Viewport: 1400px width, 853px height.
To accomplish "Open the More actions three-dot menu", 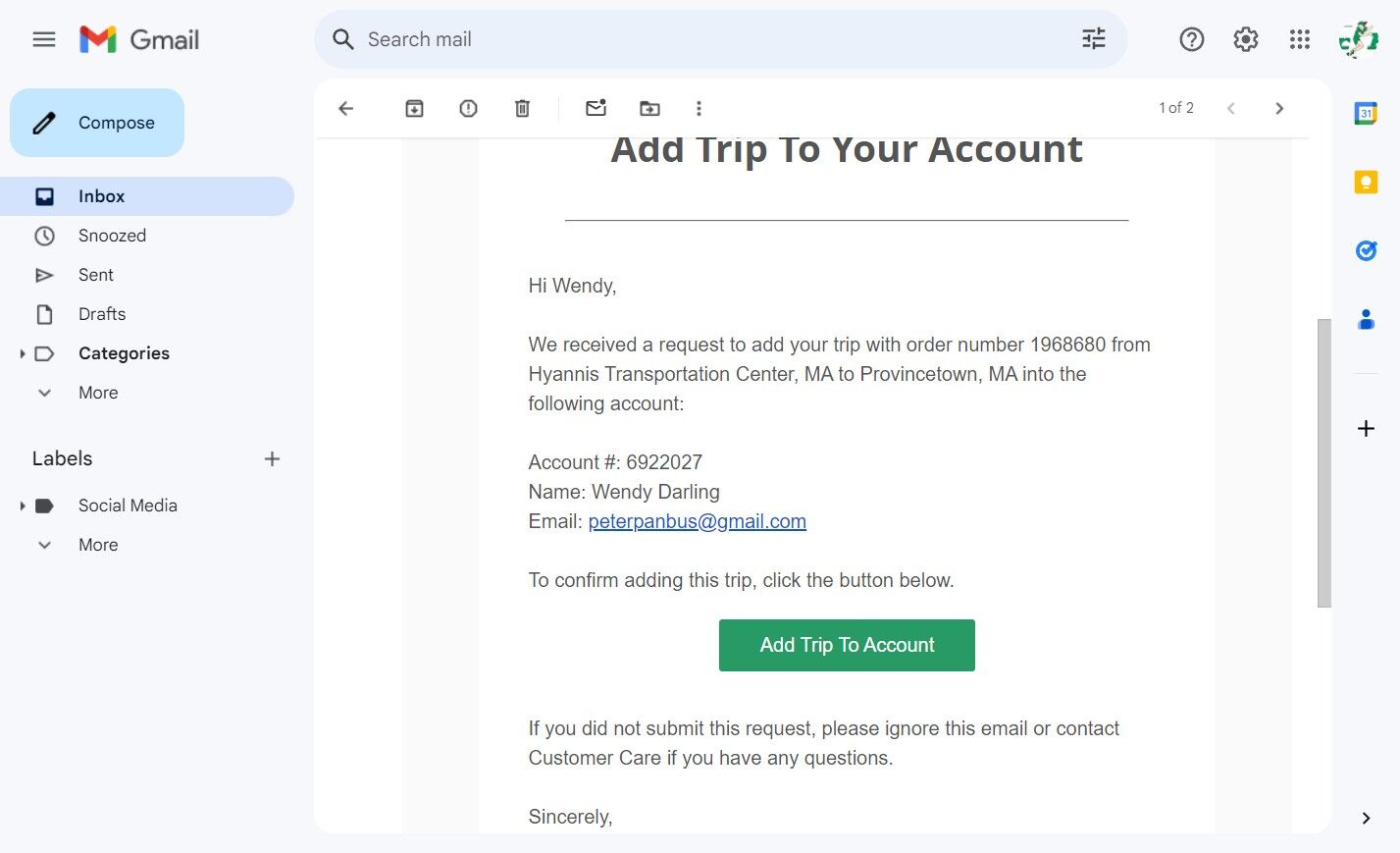I will 699,108.
